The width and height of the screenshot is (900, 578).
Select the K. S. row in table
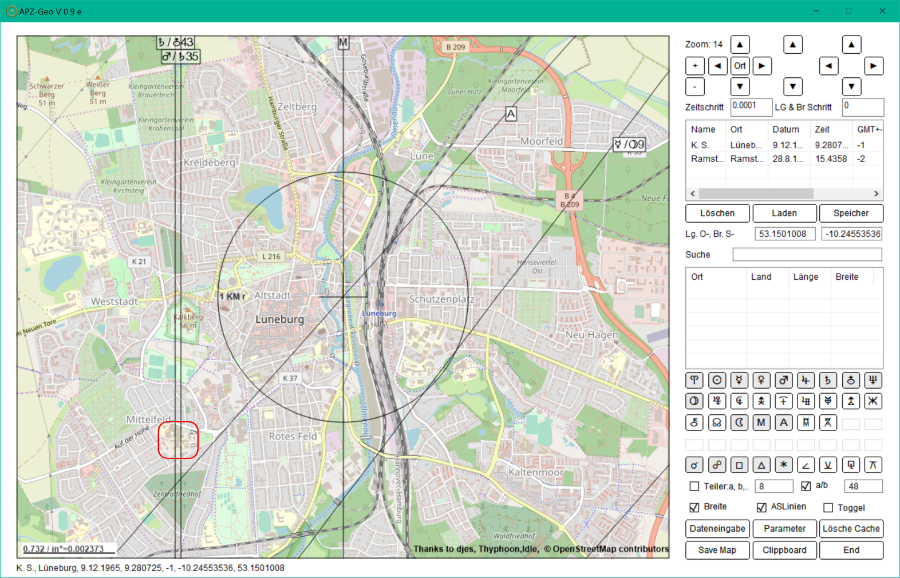point(784,145)
